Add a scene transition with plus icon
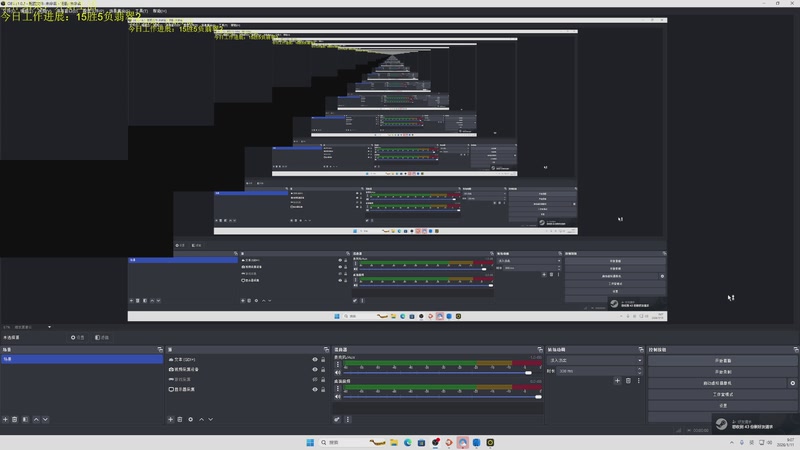The width and height of the screenshot is (800, 450). [x=617, y=381]
